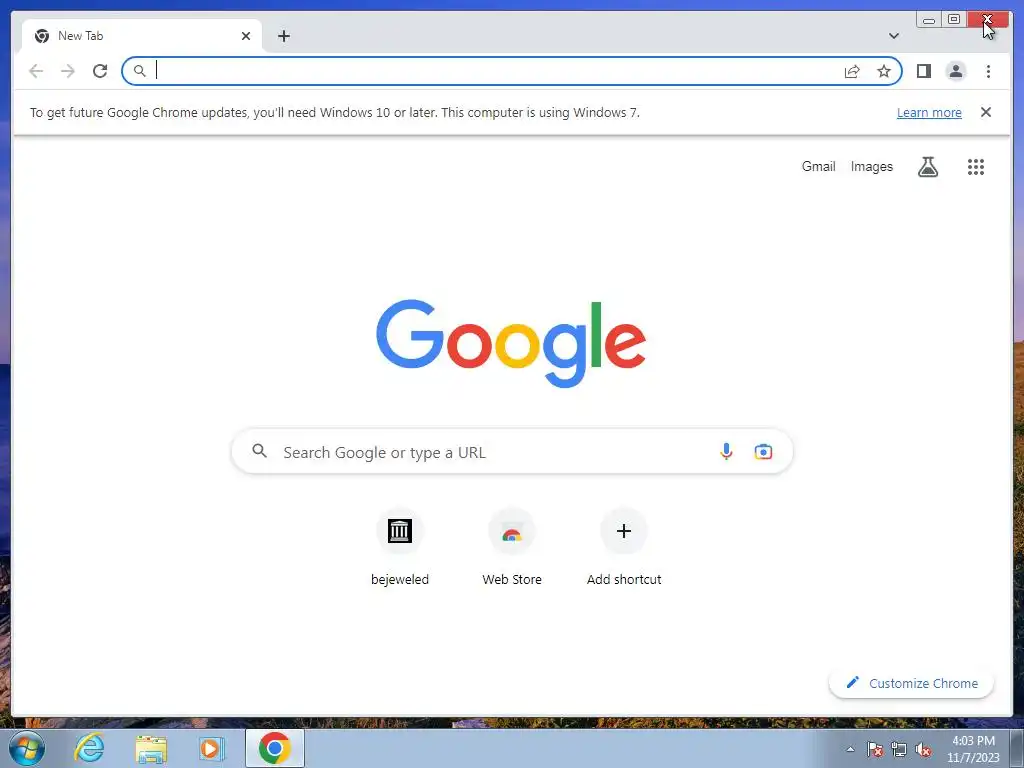Open the network status tray icon
The width and height of the screenshot is (1024, 768).
coord(899,749)
